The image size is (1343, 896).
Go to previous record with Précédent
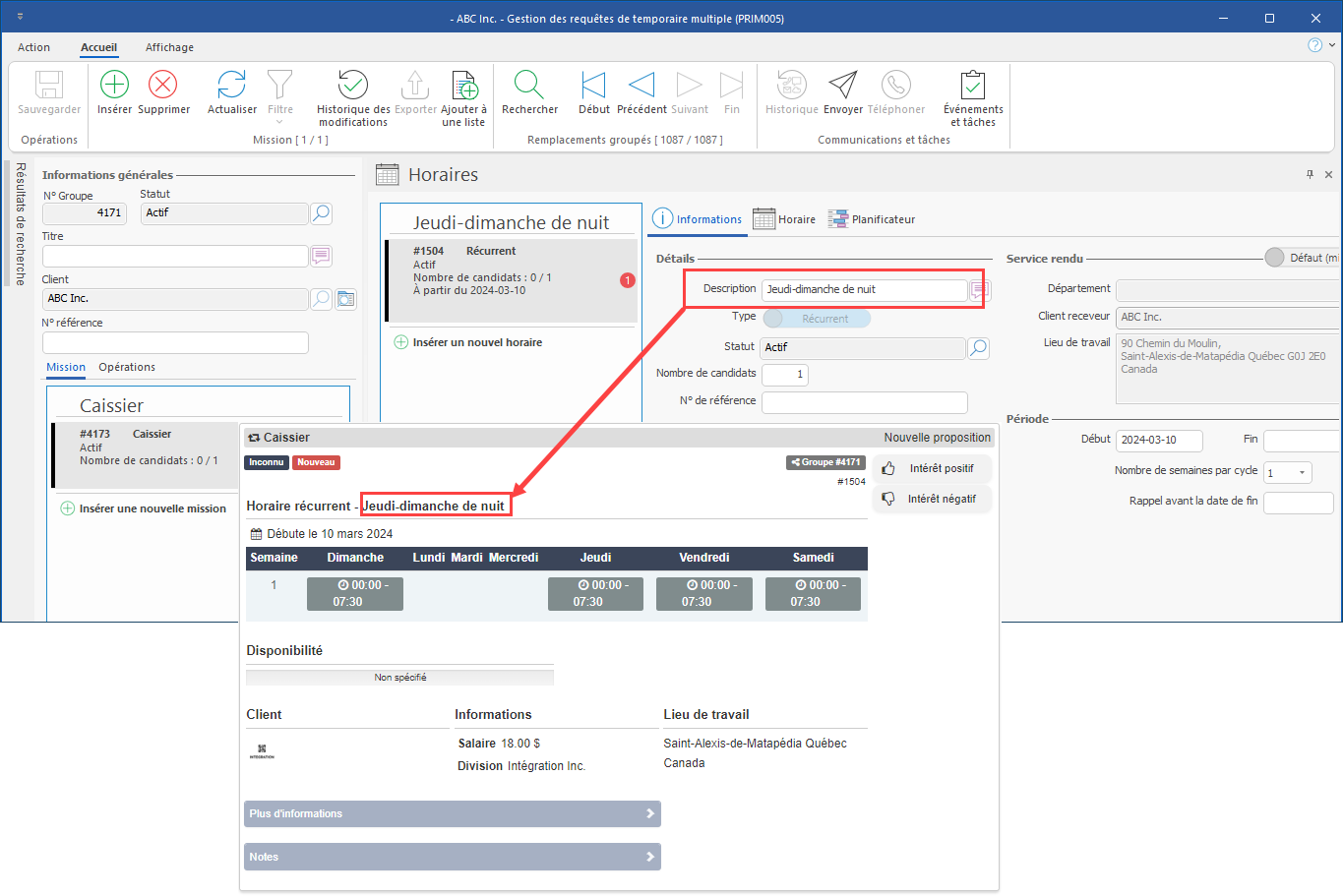(x=641, y=86)
